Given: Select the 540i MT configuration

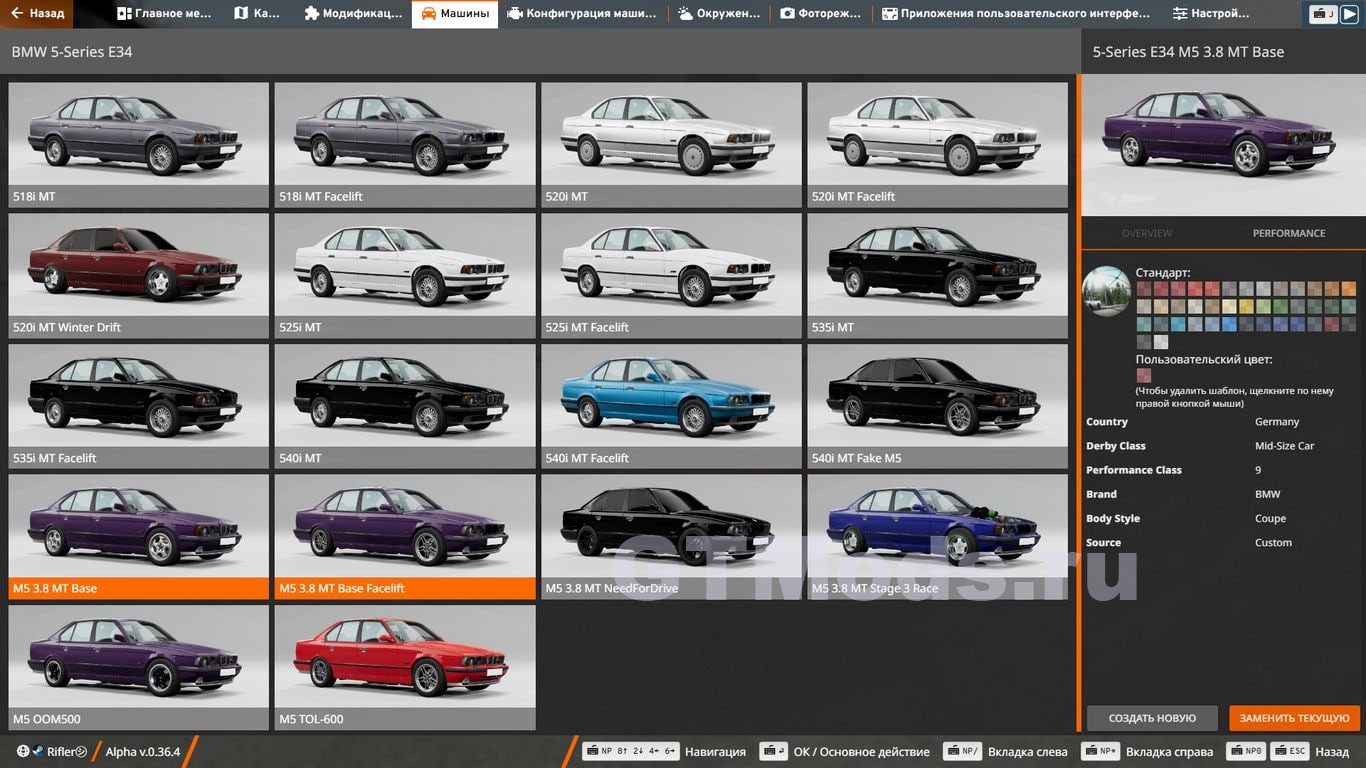Looking at the screenshot, I should point(405,406).
